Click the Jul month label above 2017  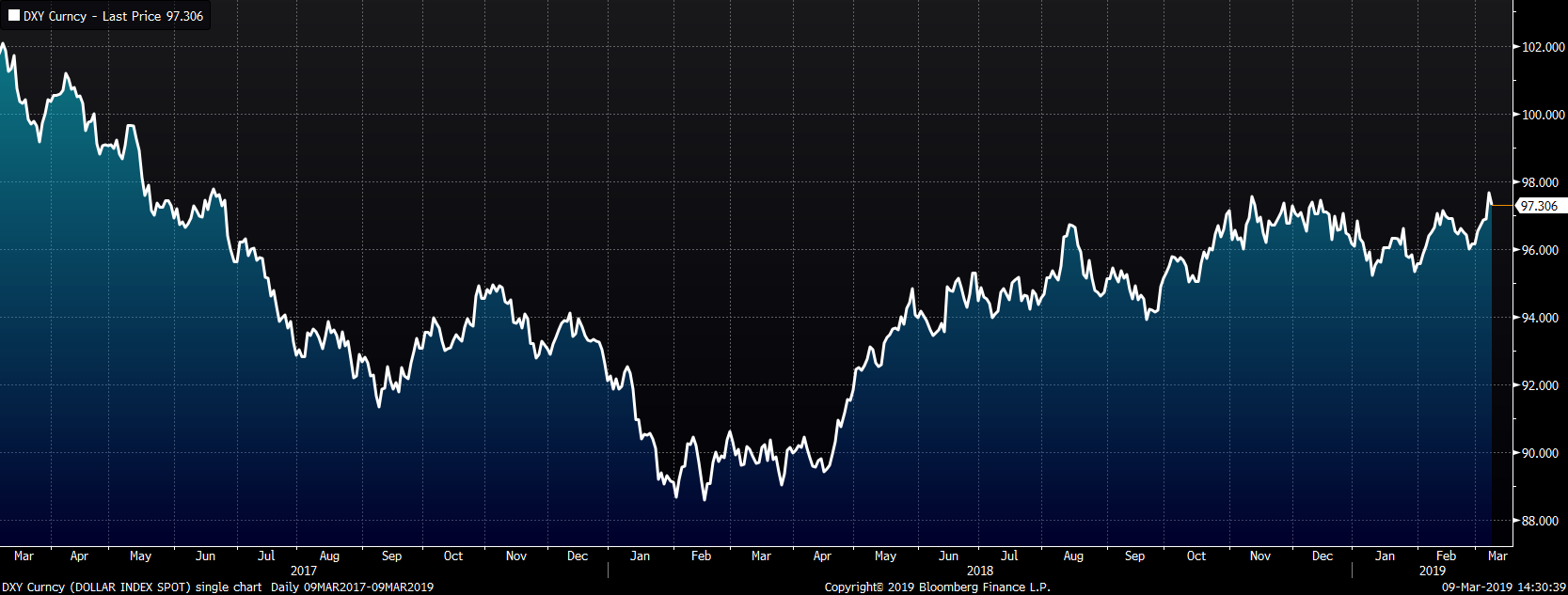(266, 556)
